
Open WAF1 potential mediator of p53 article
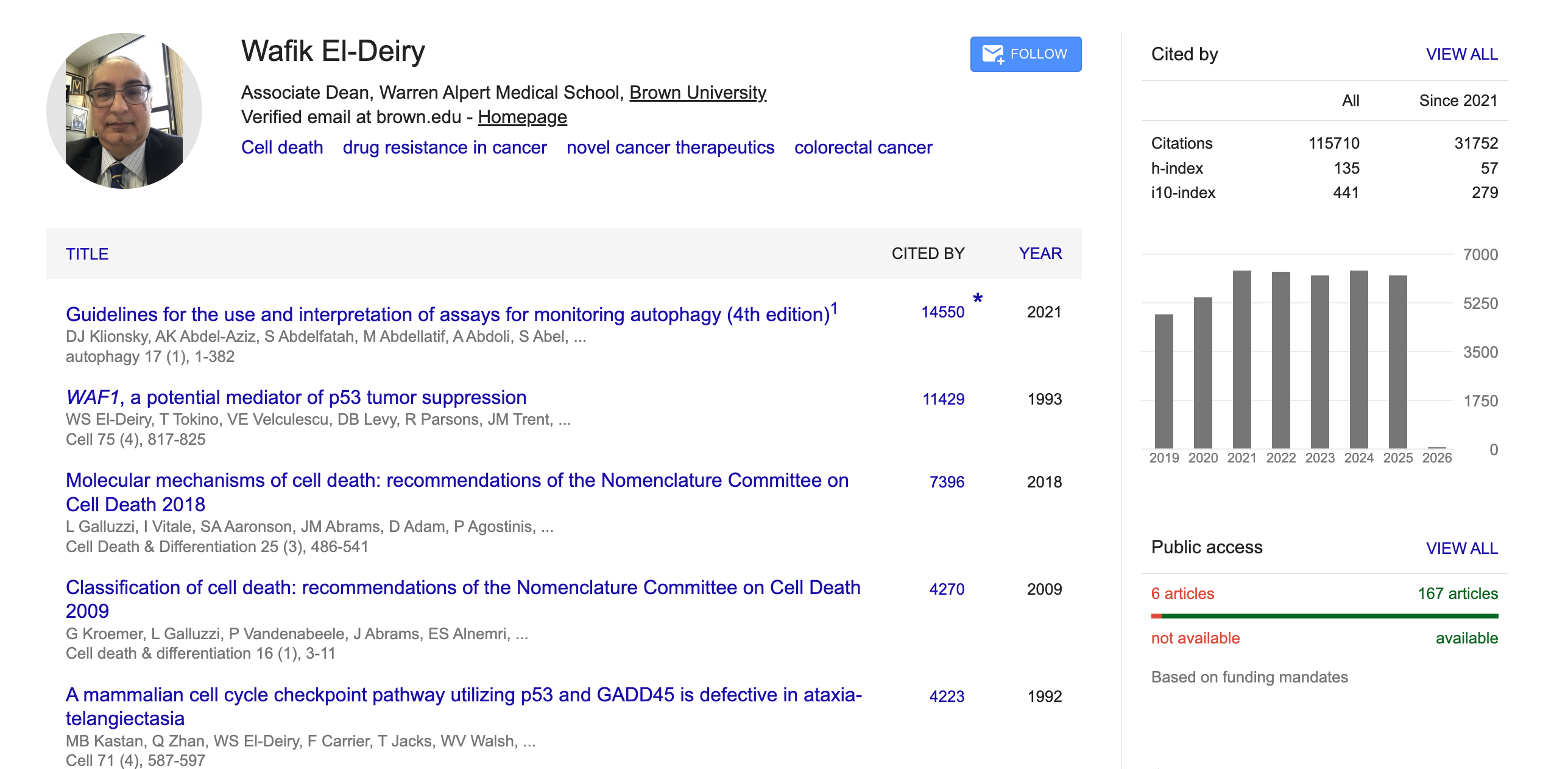click(296, 397)
